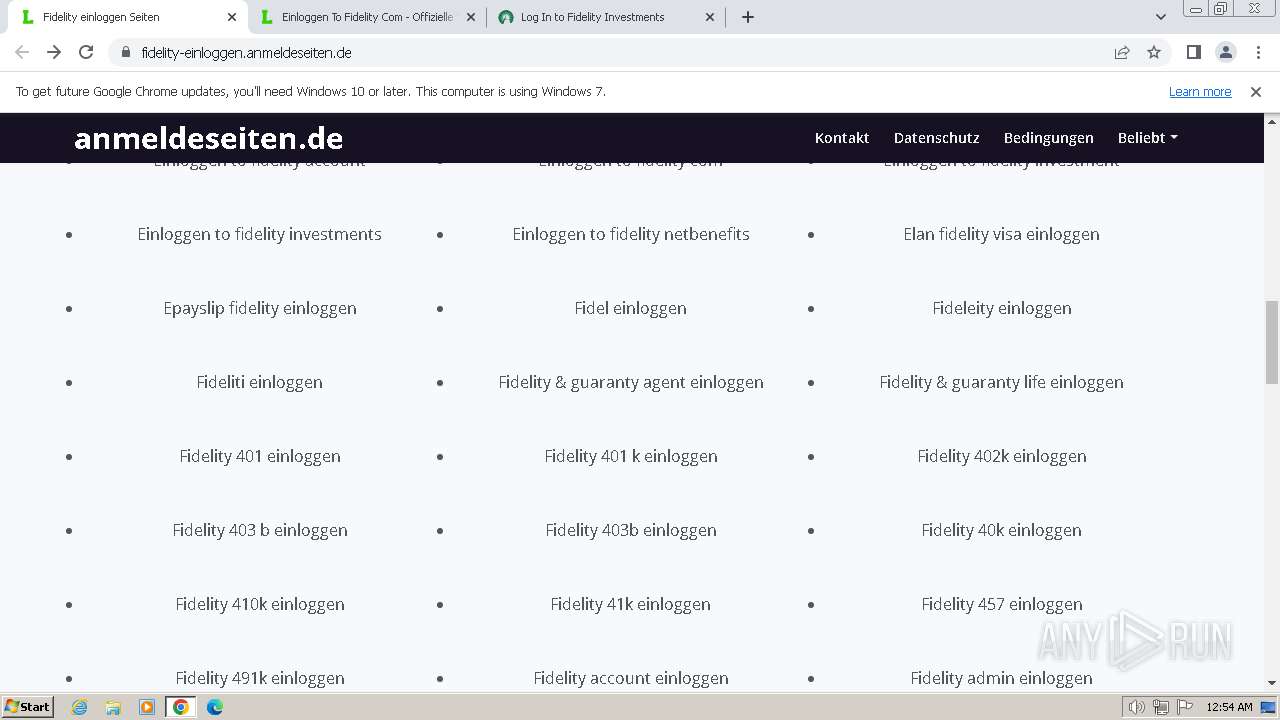Click the 12:54 AM system clock
1280x720 pixels.
click(1230, 707)
